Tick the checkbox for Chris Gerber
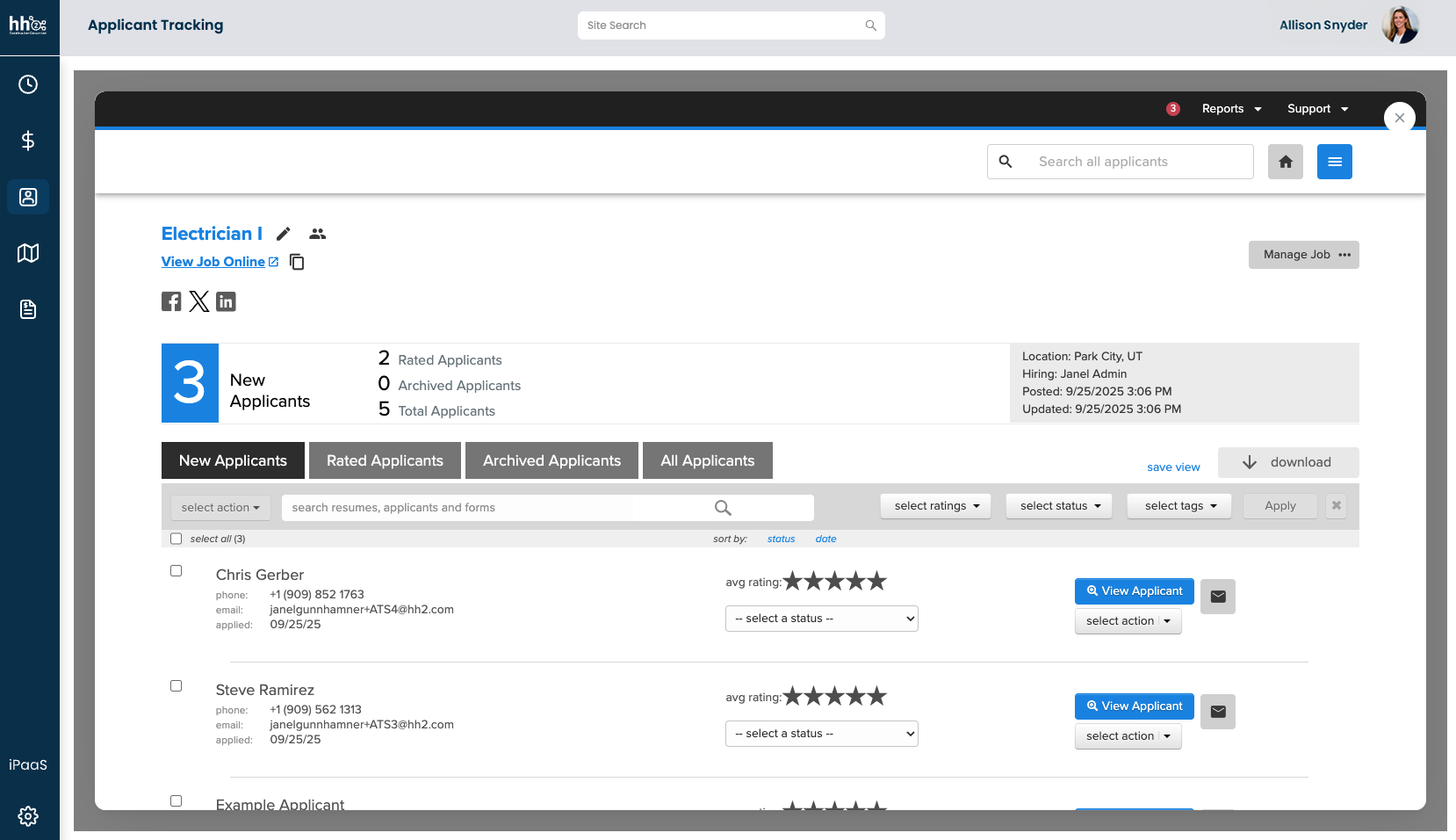Viewport: 1456px width, 840px height. pos(177,571)
